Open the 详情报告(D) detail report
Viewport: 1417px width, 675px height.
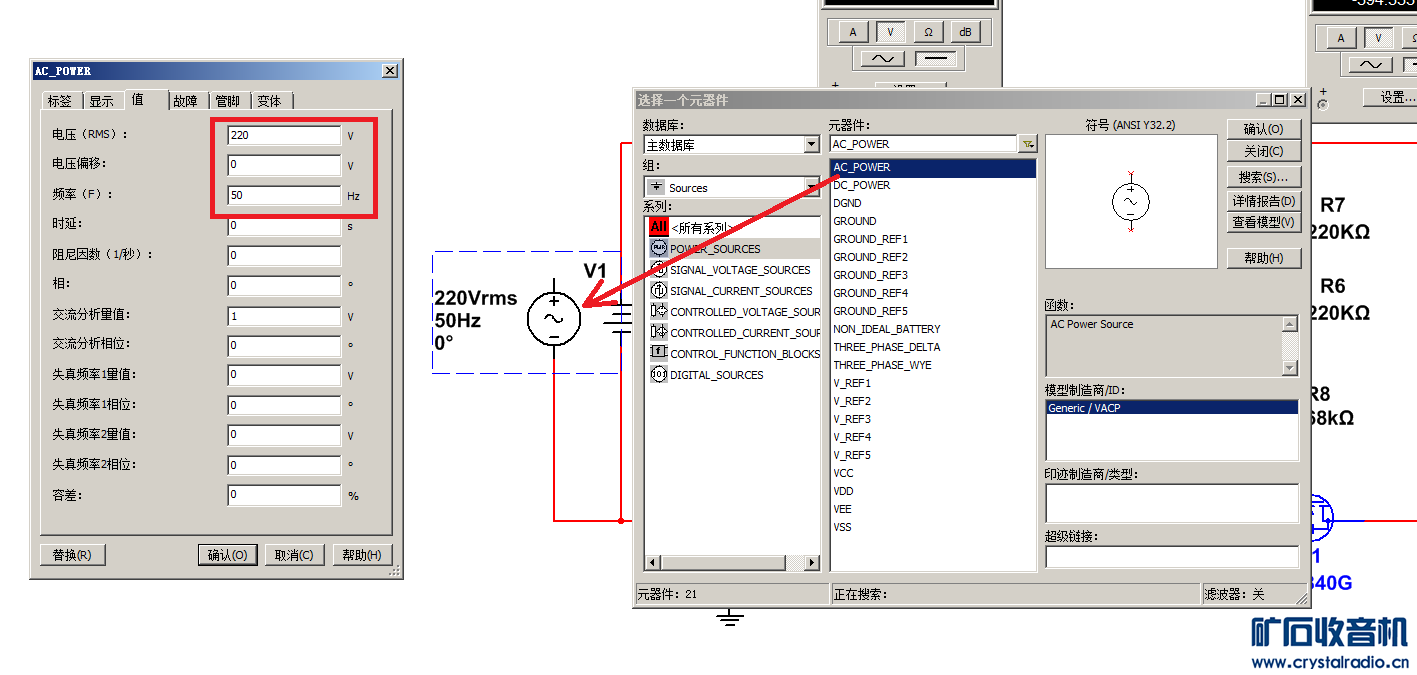[1264, 201]
